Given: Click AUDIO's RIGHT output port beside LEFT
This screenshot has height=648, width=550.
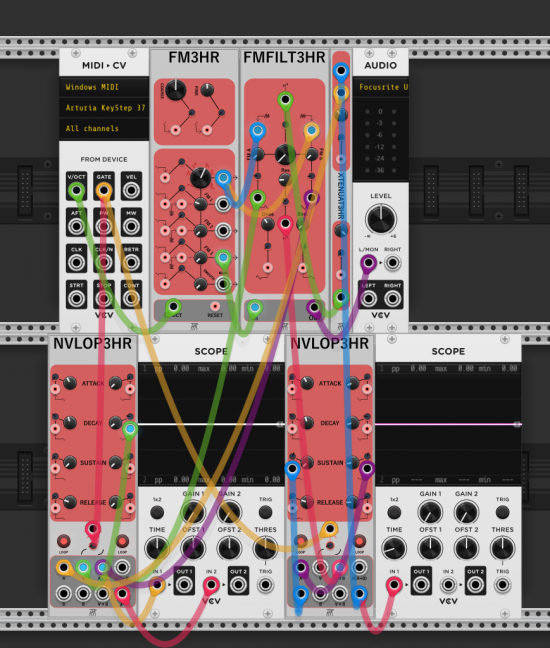Looking at the screenshot, I should point(392,298).
